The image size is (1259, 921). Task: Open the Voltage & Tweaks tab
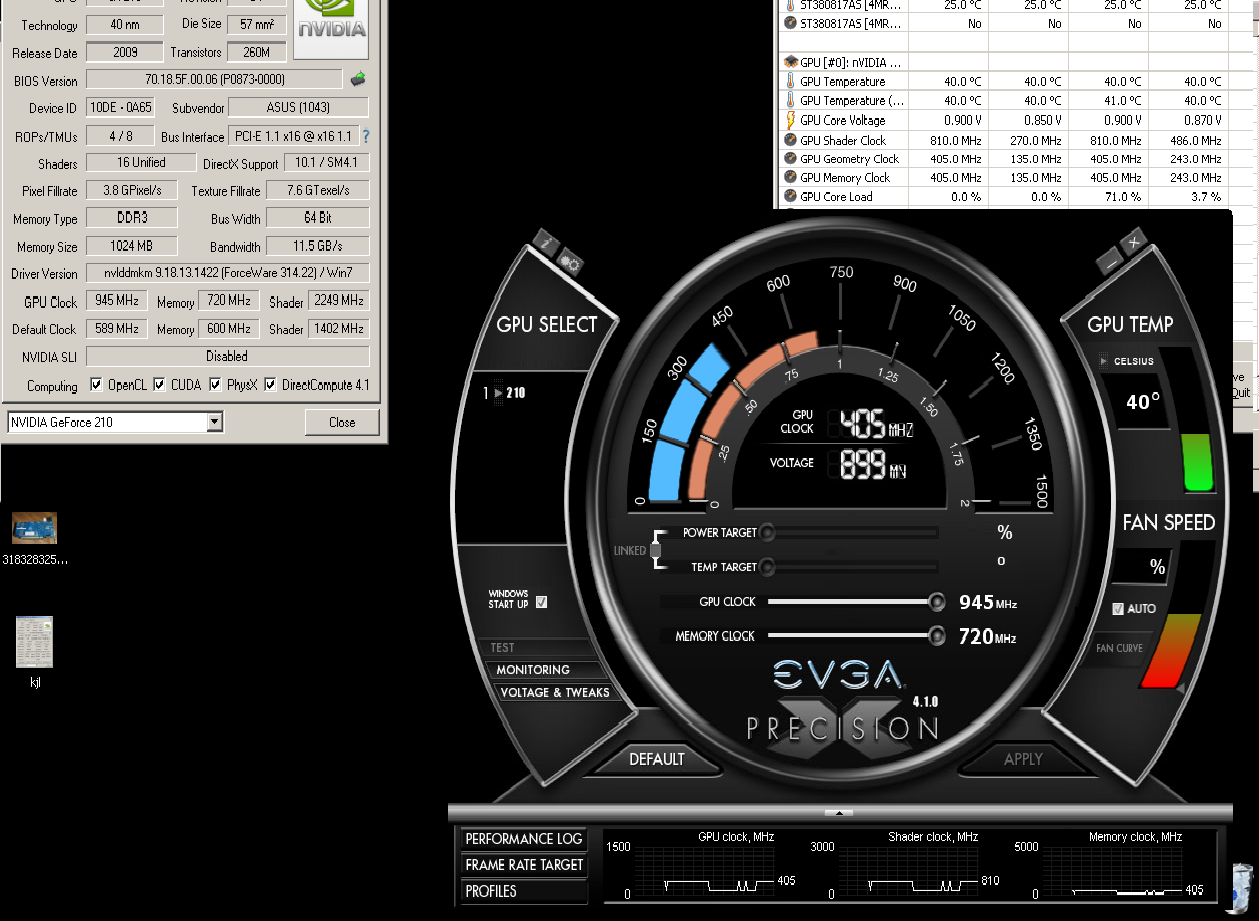click(x=551, y=692)
